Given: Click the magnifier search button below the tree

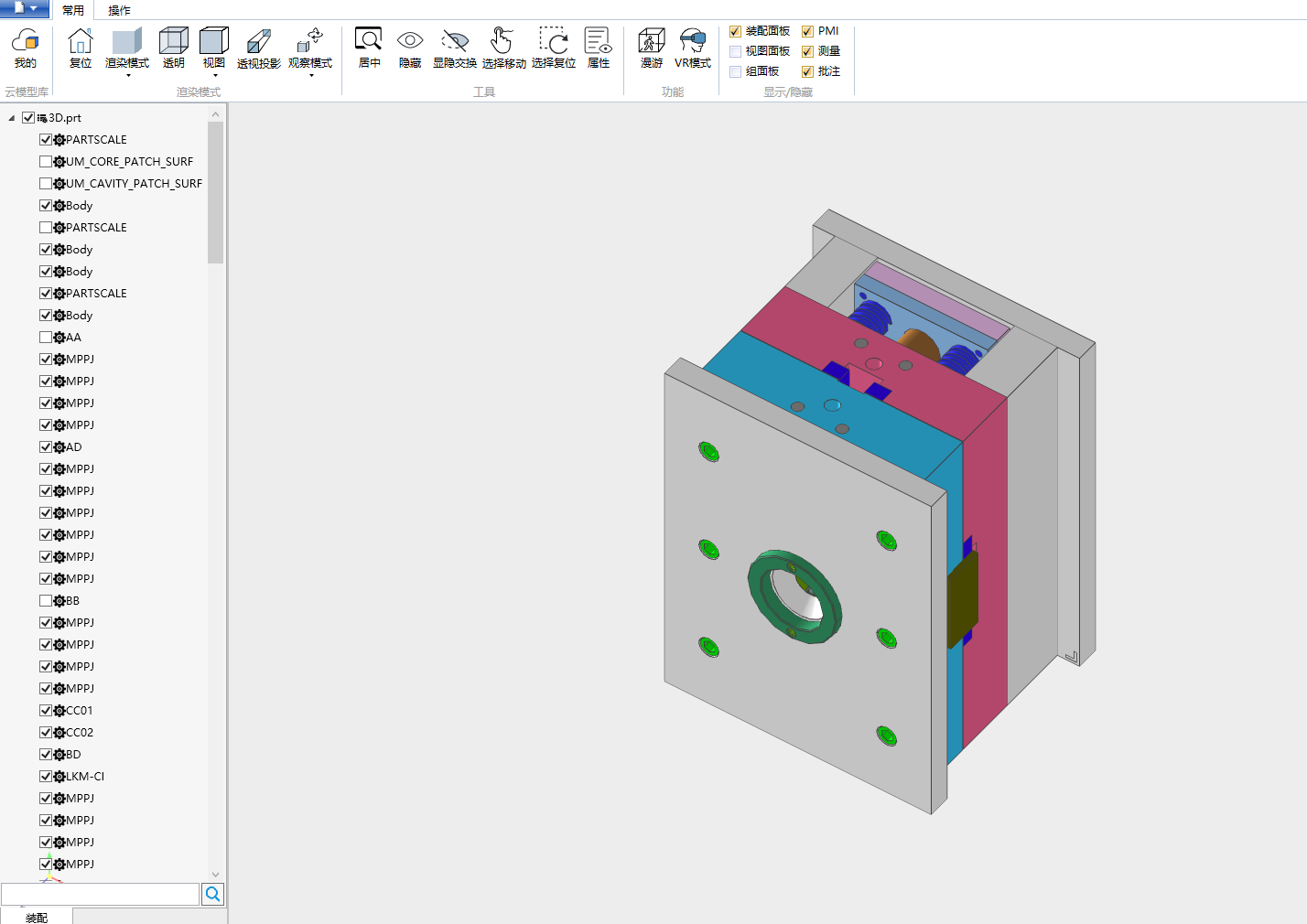Looking at the screenshot, I should pos(212,894).
